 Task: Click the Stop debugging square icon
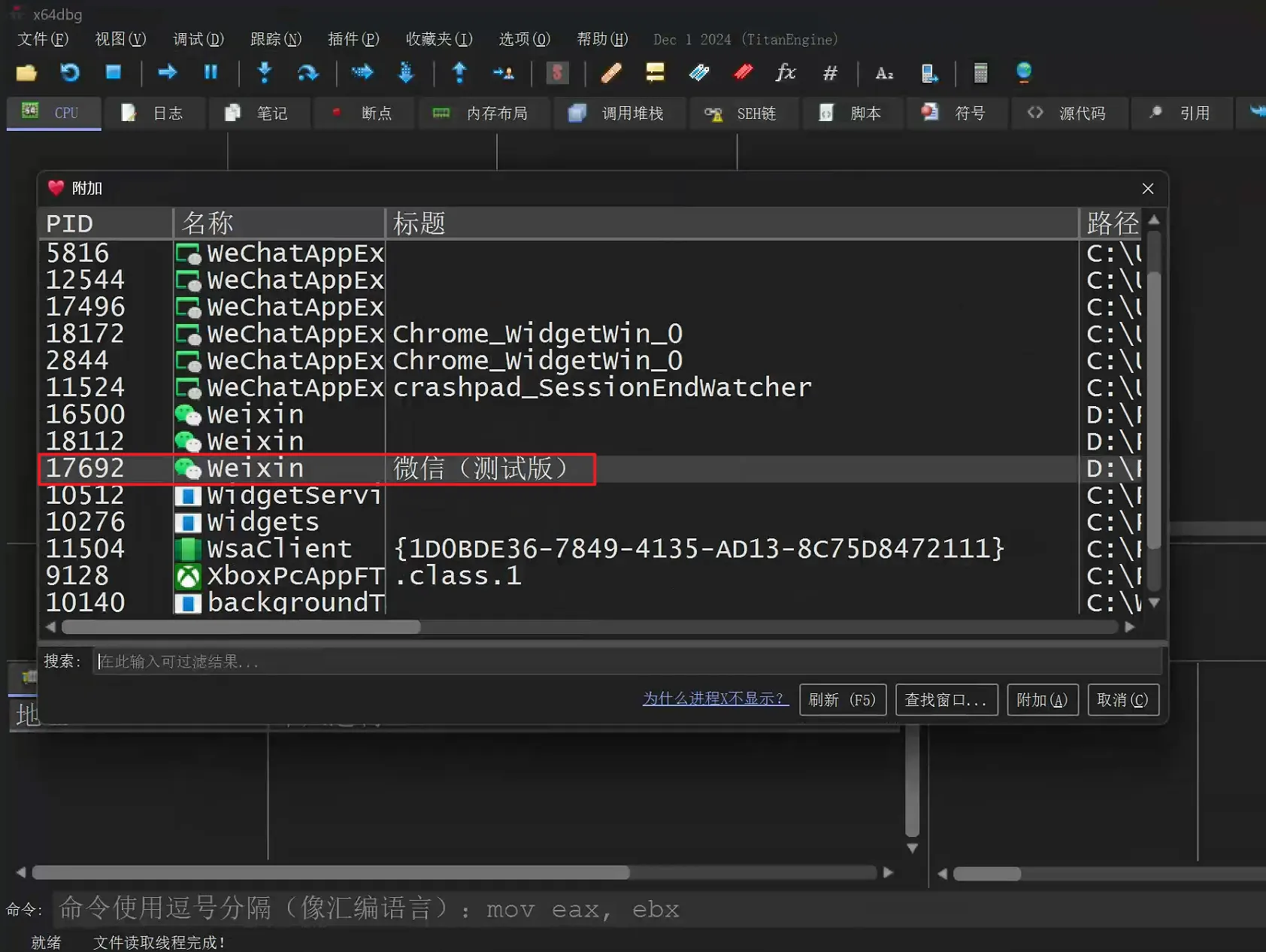[x=114, y=72]
